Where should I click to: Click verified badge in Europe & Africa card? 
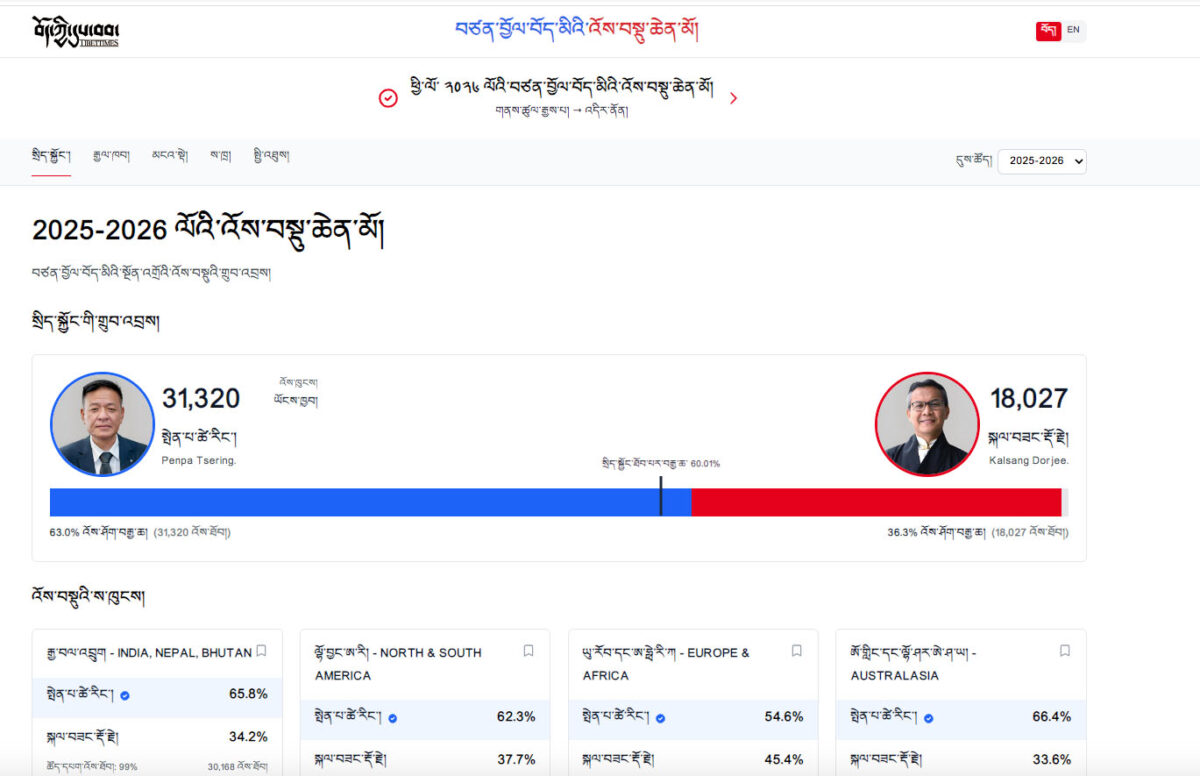click(x=661, y=718)
